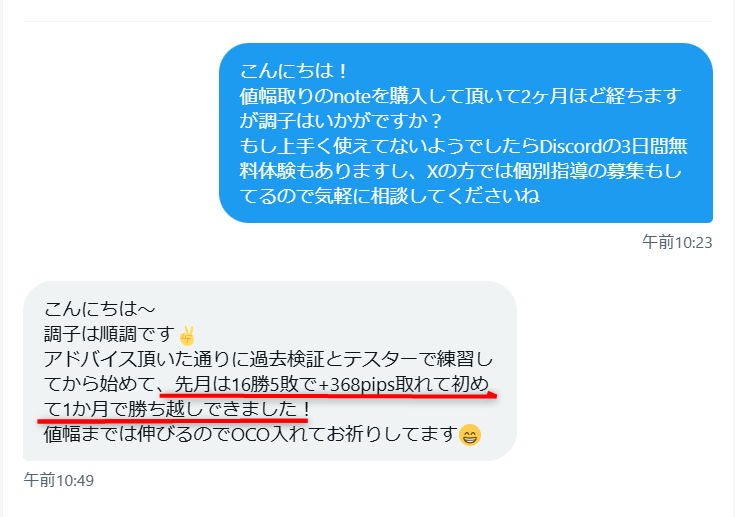
Task: Click the こんにちは！ greeting in the blue bubble
Action: [293, 71]
